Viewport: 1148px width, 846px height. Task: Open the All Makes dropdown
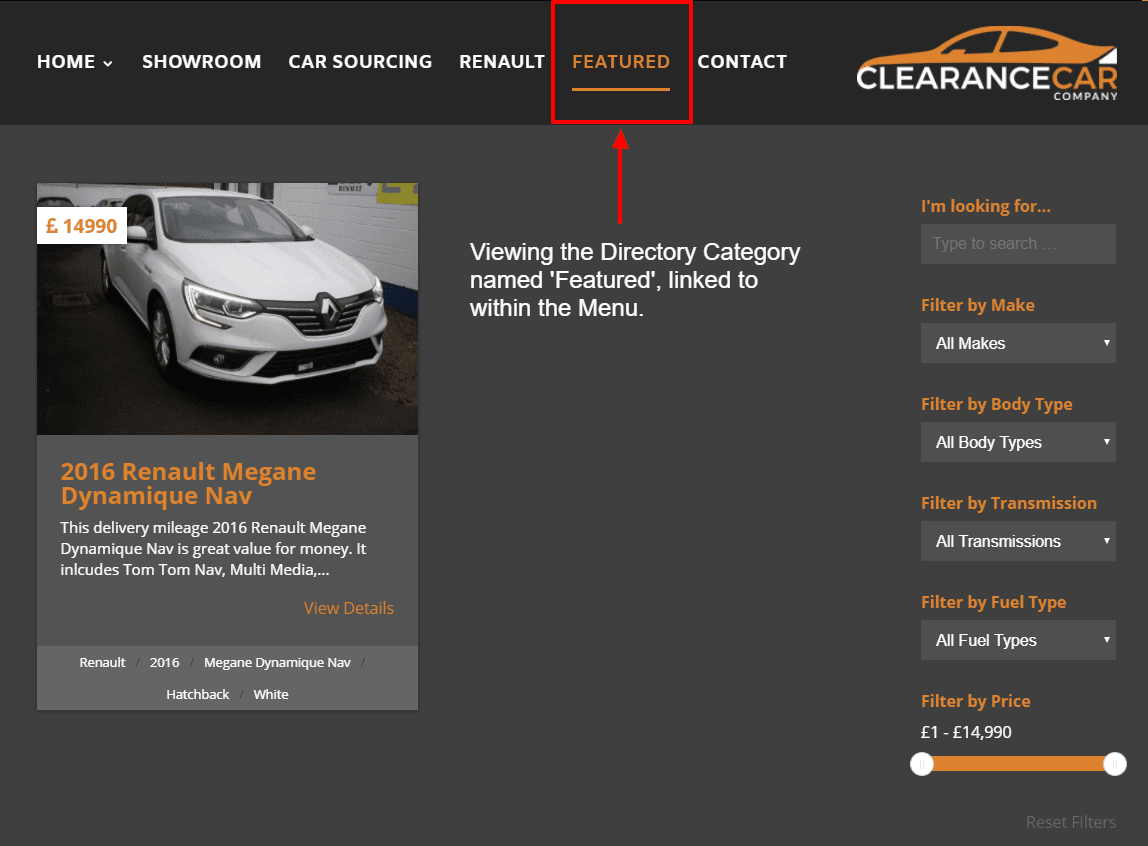click(1017, 343)
